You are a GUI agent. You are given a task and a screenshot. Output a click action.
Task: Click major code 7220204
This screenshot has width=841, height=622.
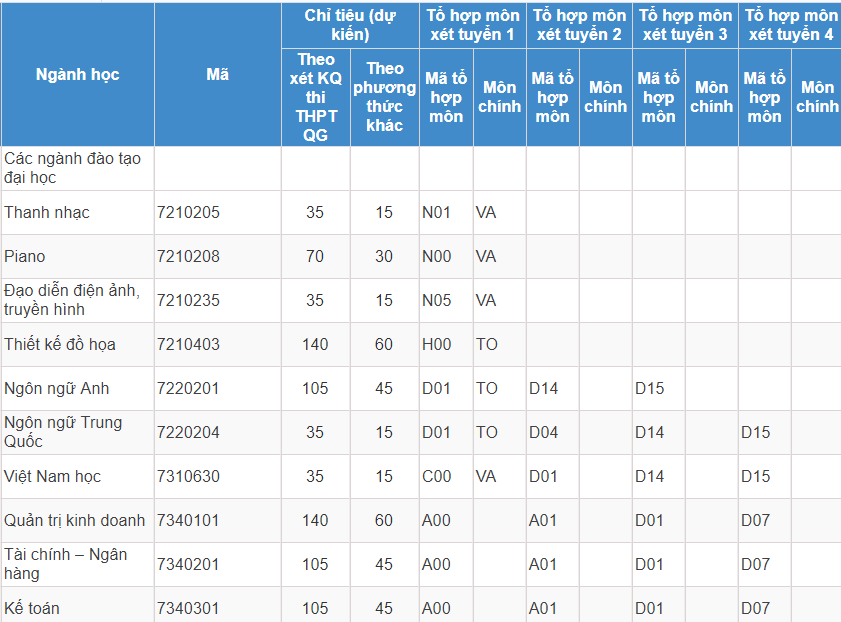coord(188,432)
